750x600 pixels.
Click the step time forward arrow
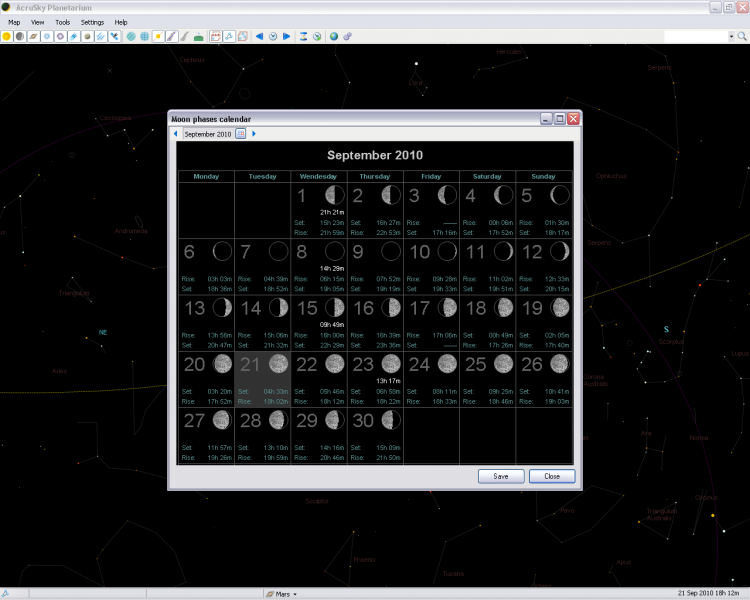[x=287, y=36]
